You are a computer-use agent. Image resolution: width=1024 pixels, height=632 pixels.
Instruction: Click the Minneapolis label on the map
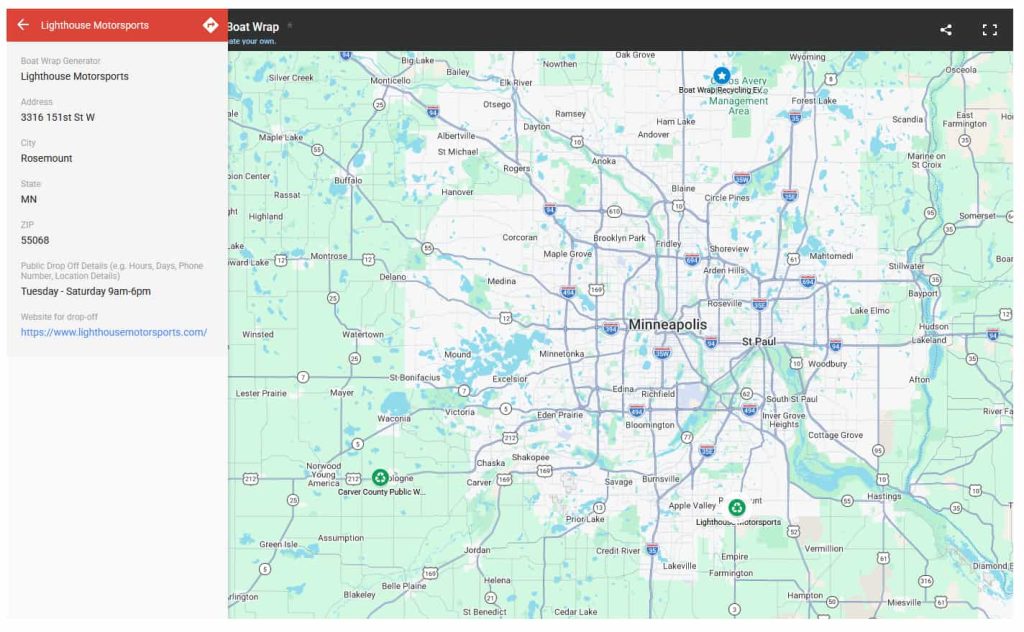coord(667,324)
